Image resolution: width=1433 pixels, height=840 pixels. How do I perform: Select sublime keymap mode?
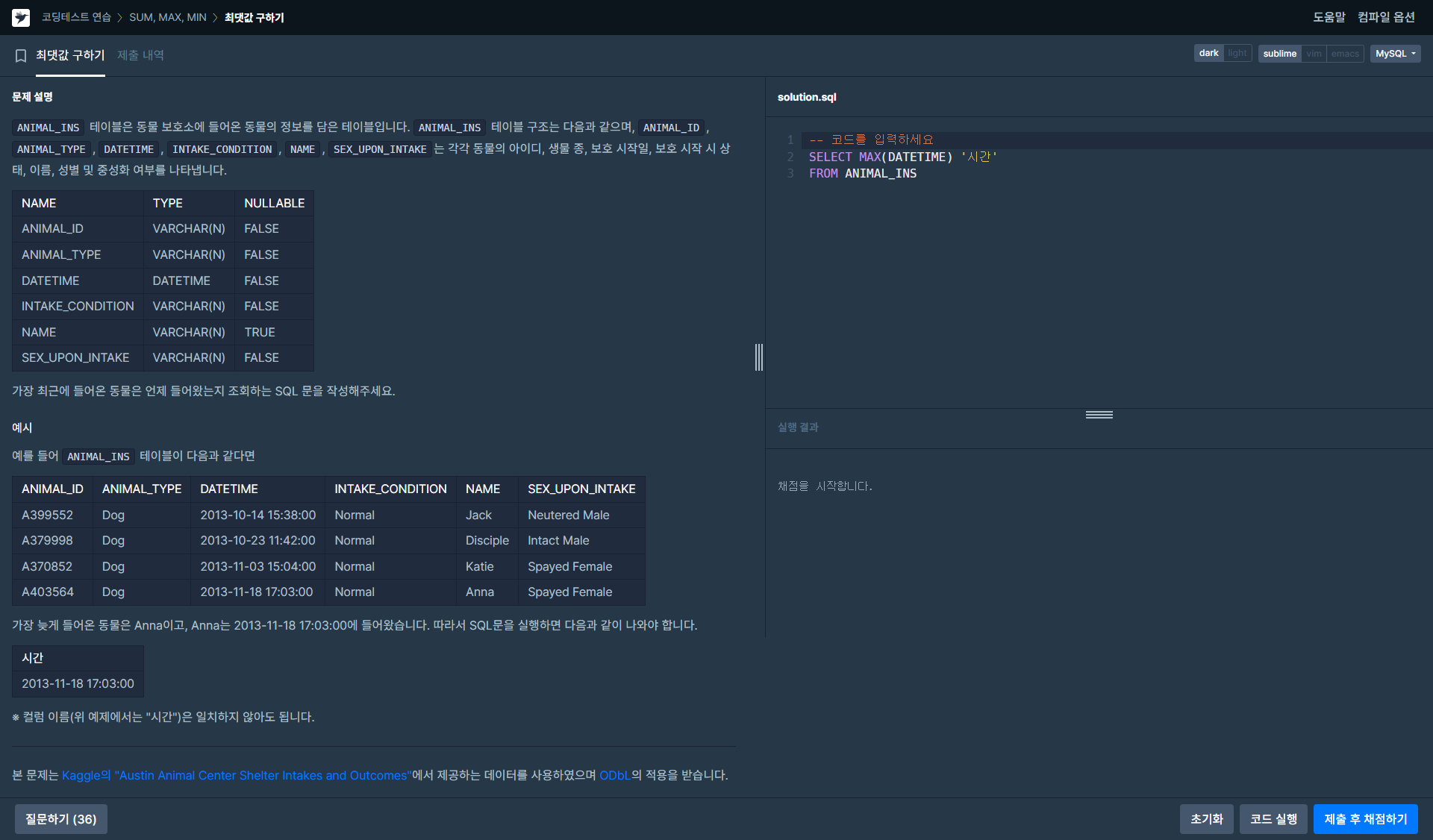[1279, 54]
